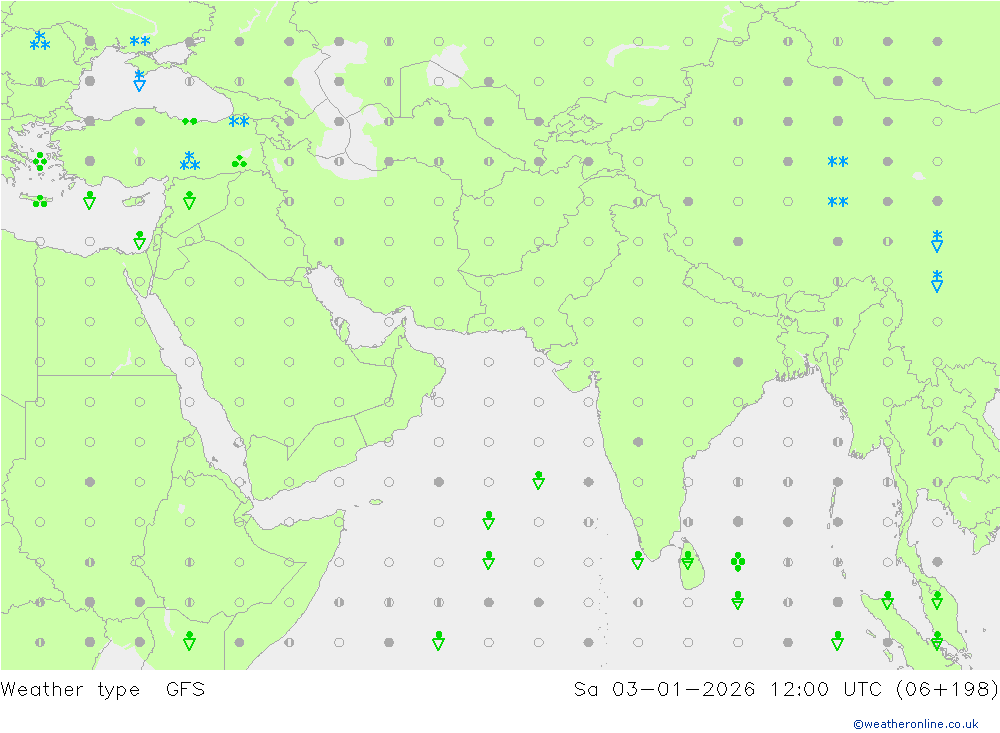Select the northernmost green shower symbol in the Arabian Sea

point(538,480)
